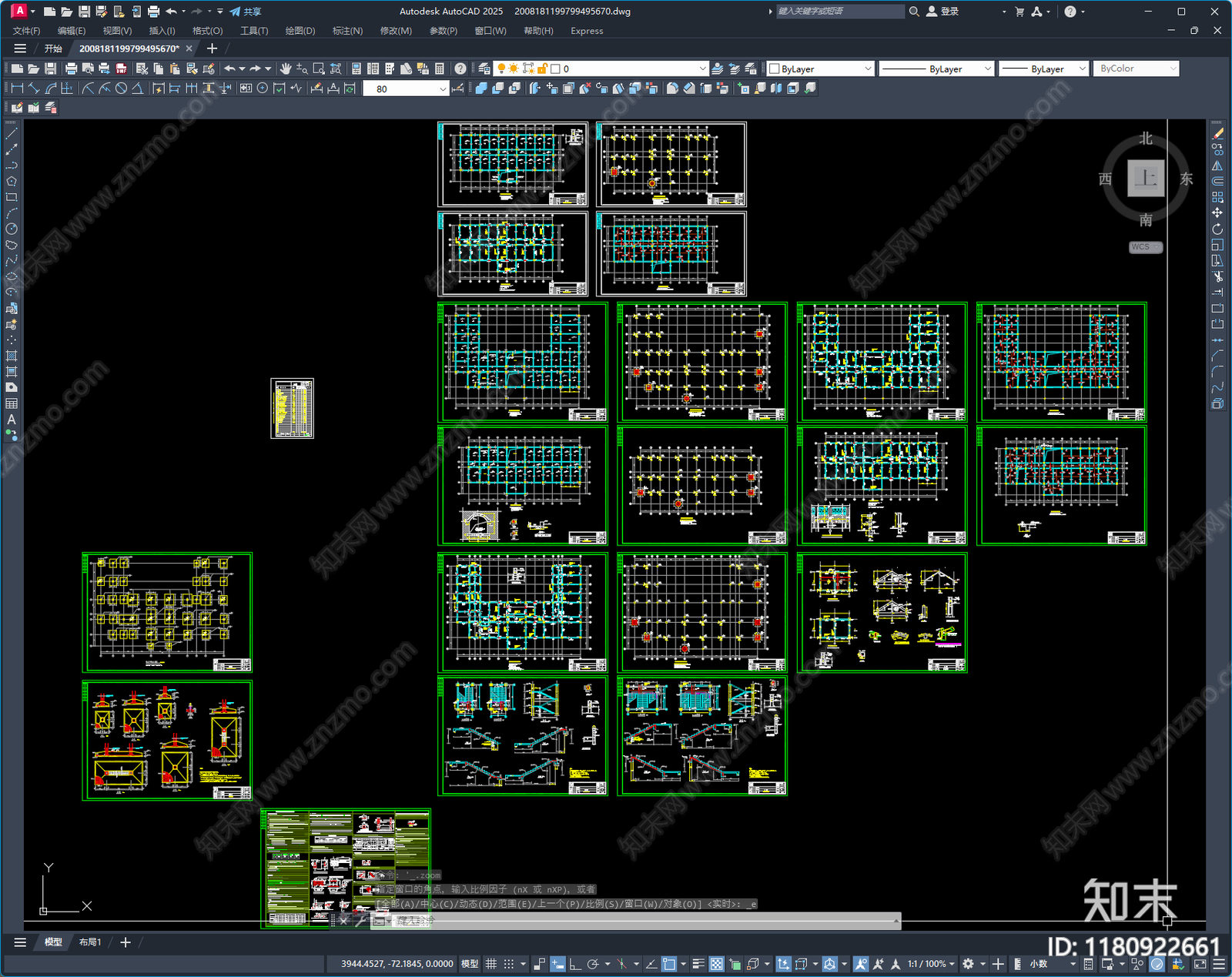1232x977 pixels.
Task: Select the Pan hand tool
Action: [x=286, y=69]
